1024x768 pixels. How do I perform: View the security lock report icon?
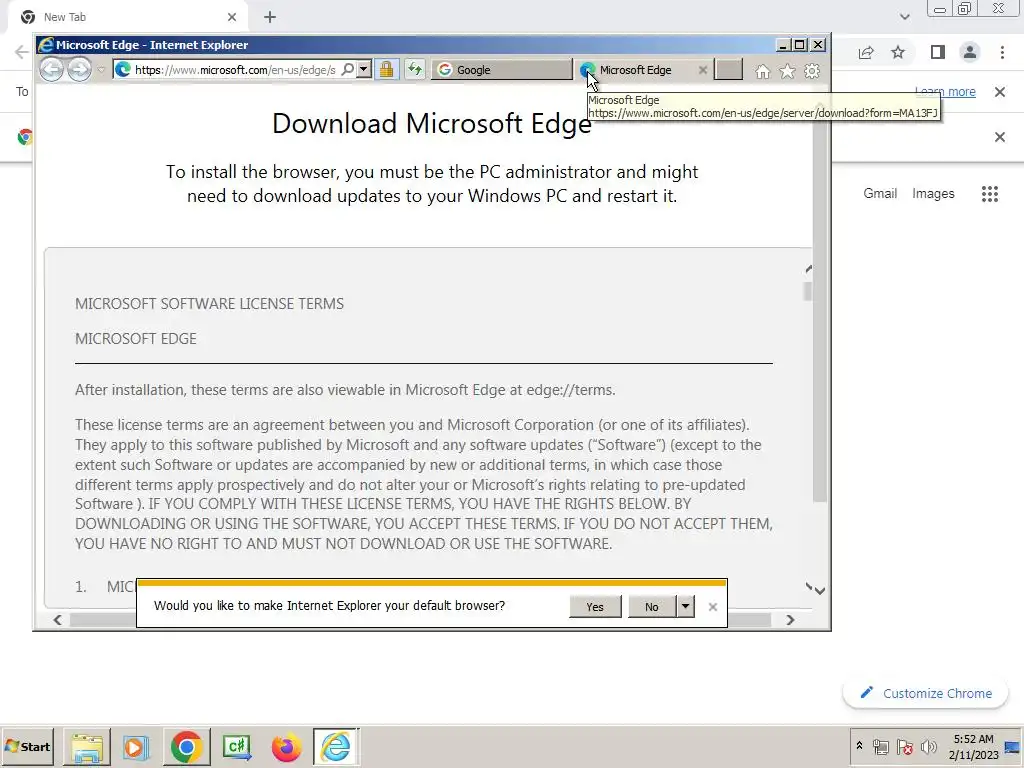click(x=387, y=69)
